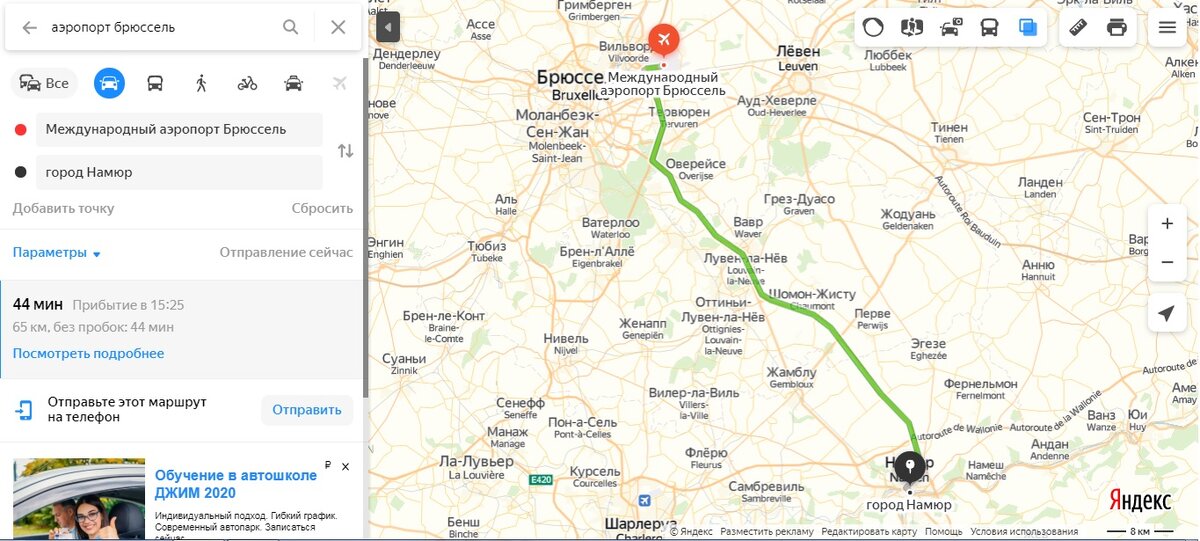Choose the bicycle route mode
1200x541 pixels.
click(247, 83)
